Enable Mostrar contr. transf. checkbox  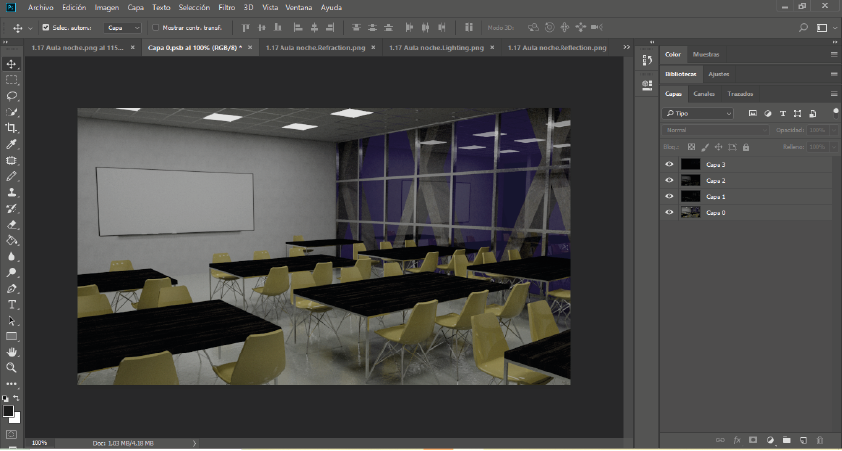coord(156,27)
